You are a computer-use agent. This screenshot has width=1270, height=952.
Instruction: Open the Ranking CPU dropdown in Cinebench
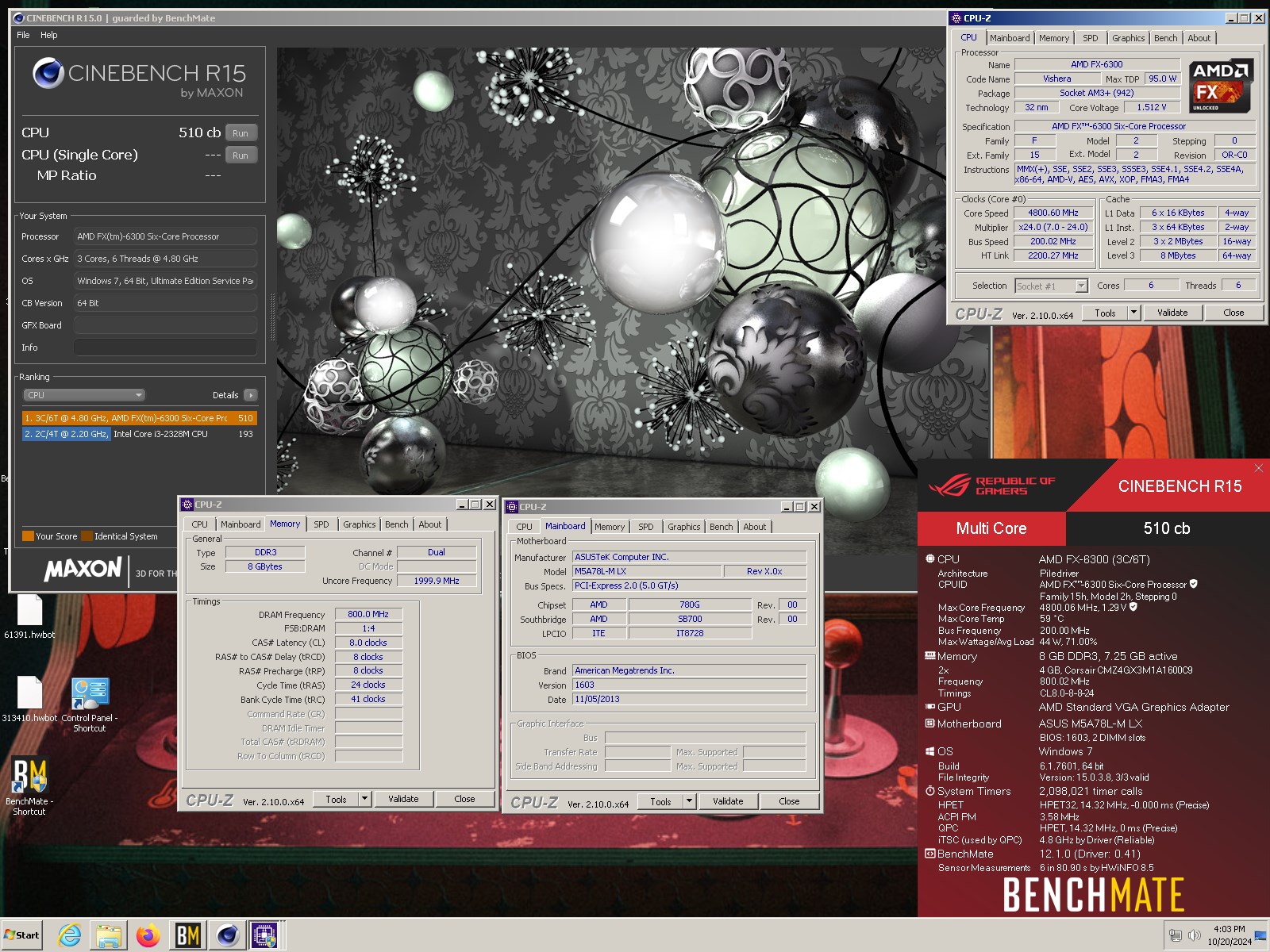(84, 395)
